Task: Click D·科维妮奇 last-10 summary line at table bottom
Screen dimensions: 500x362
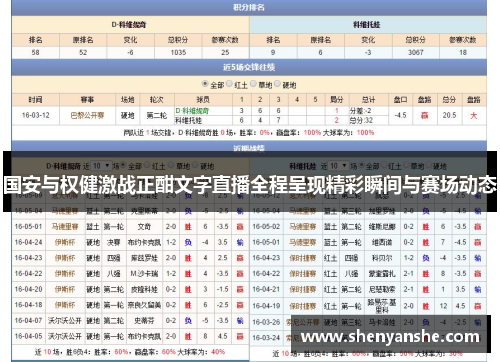Action: [x=130, y=352]
